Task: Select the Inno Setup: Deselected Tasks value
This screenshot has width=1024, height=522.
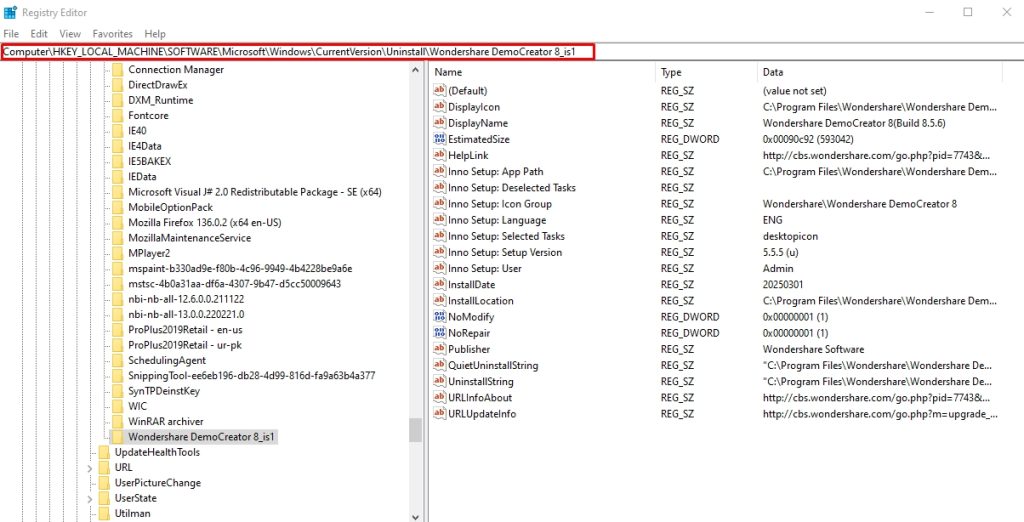Action: tap(511, 188)
